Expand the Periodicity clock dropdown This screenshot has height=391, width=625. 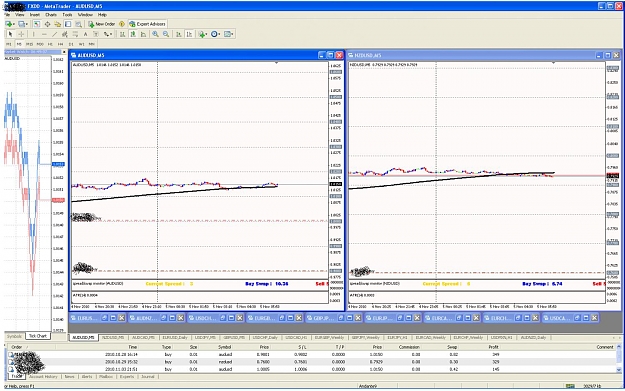click(x=216, y=34)
